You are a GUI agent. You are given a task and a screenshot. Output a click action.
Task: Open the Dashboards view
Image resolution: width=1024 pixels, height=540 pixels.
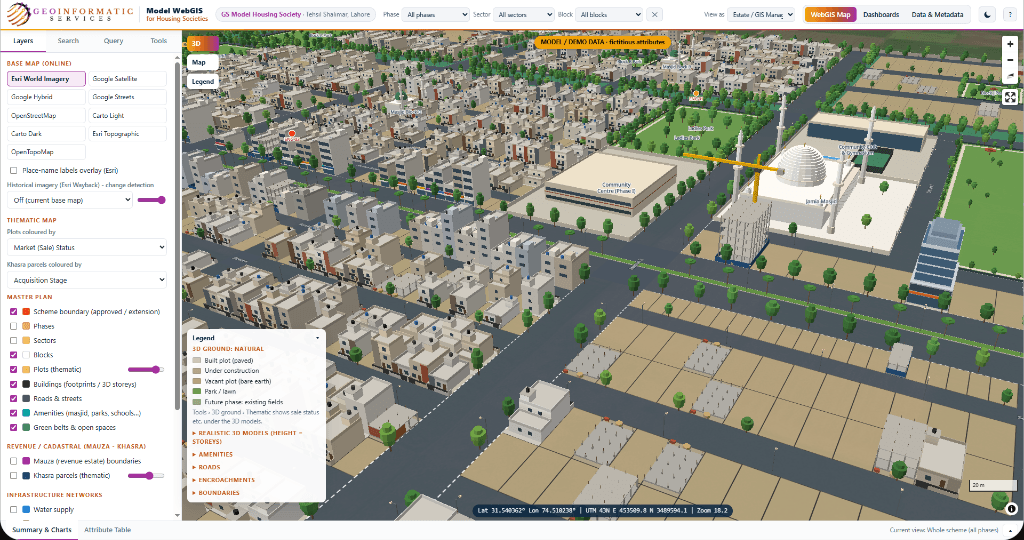tap(881, 14)
